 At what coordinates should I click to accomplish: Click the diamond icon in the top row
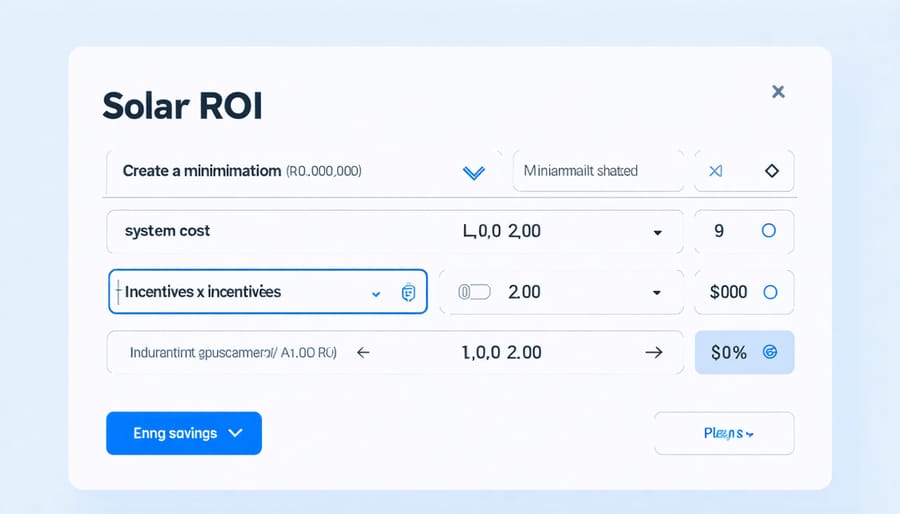771,171
